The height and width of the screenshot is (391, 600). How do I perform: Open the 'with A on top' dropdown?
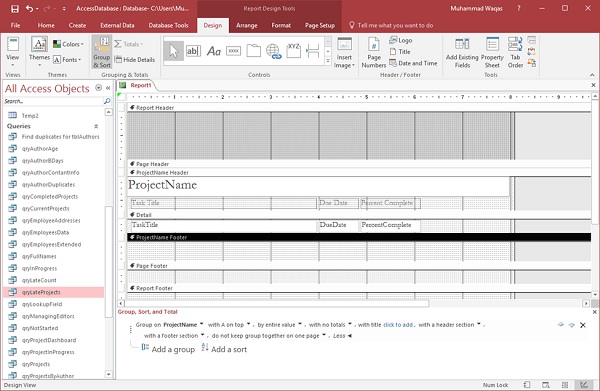click(x=229, y=324)
